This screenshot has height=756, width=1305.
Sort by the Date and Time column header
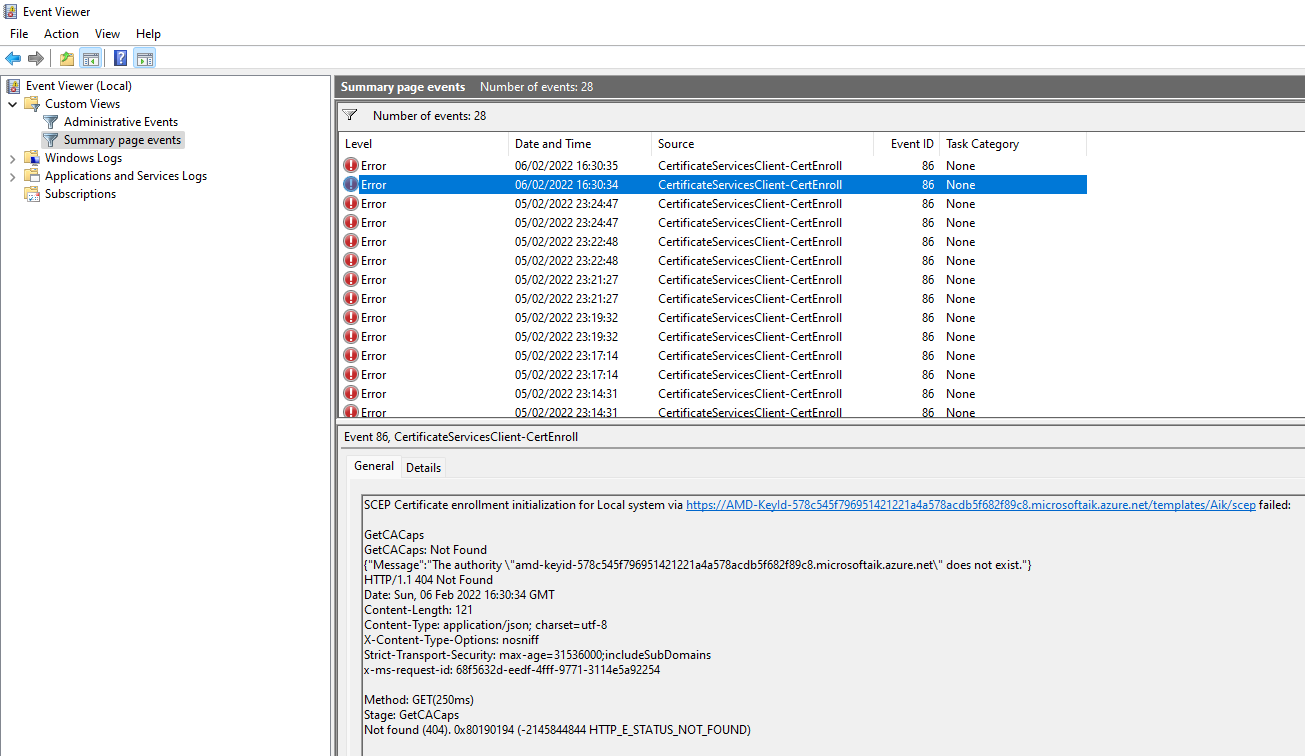tap(580, 144)
